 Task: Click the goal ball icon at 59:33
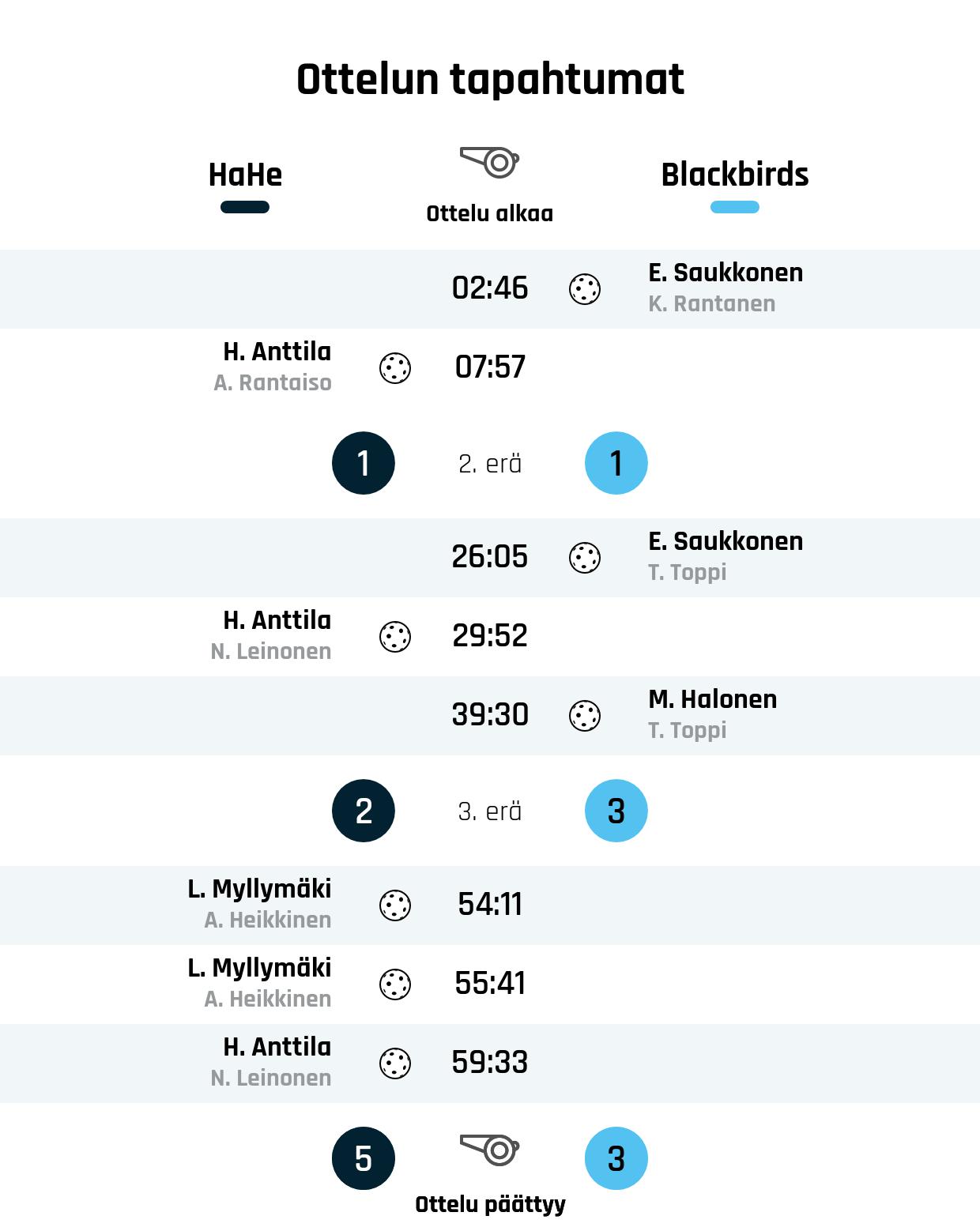click(395, 1063)
